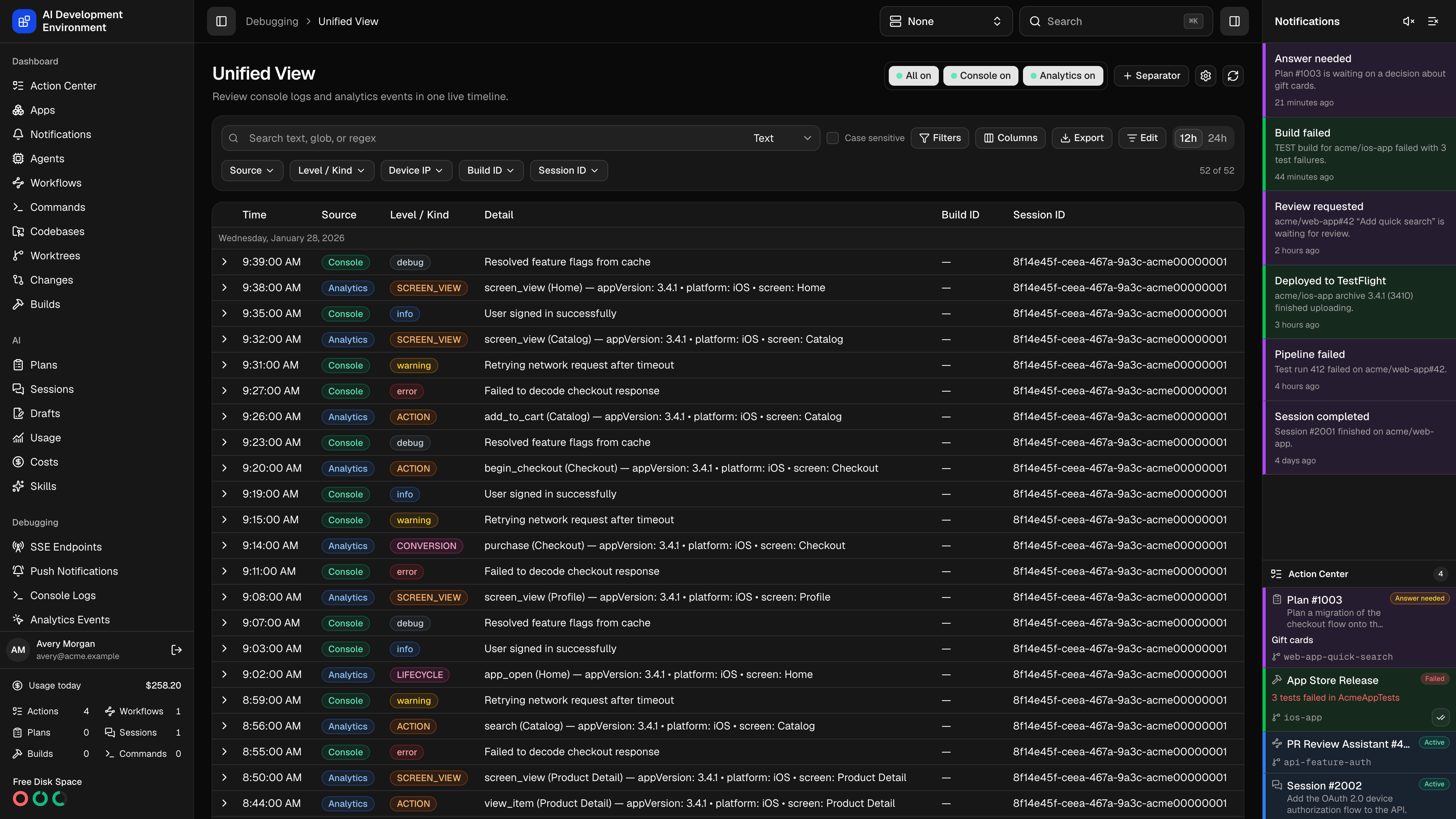Click the Filters button
1456x819 pixels.
[940, 138]
